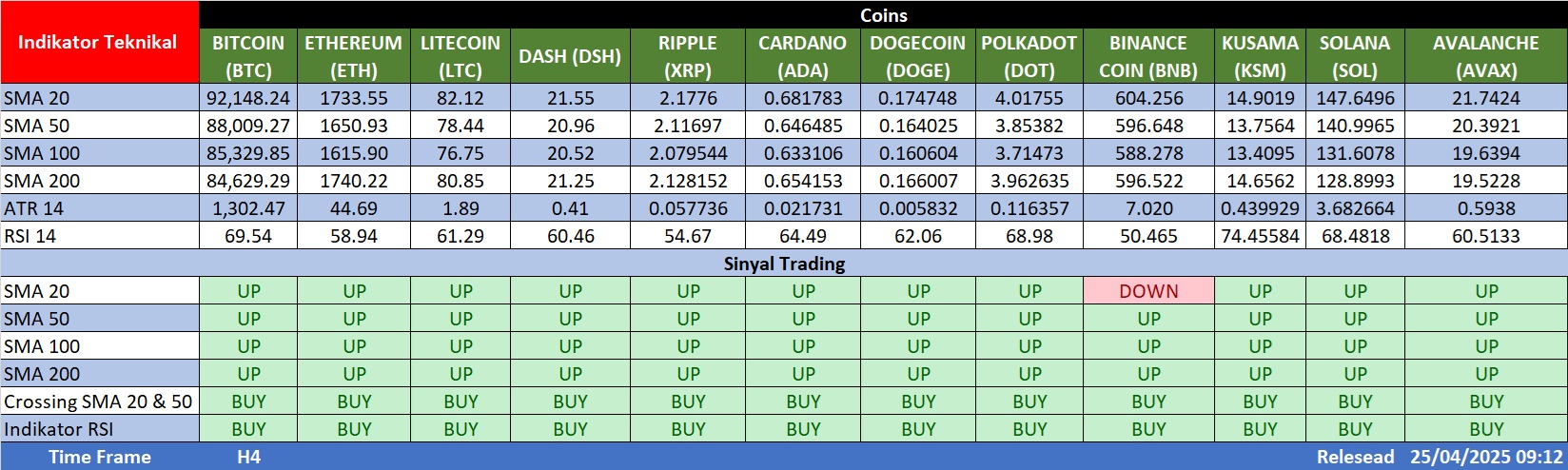The image size is (1568, 470).
Task: Select Bitcoin's SMA 20 value 92,148.24
Action: (248, 98)
